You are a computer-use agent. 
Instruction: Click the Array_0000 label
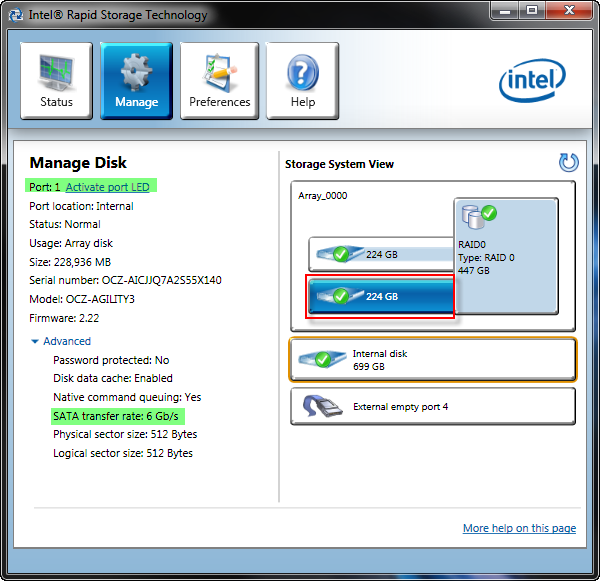323,196
